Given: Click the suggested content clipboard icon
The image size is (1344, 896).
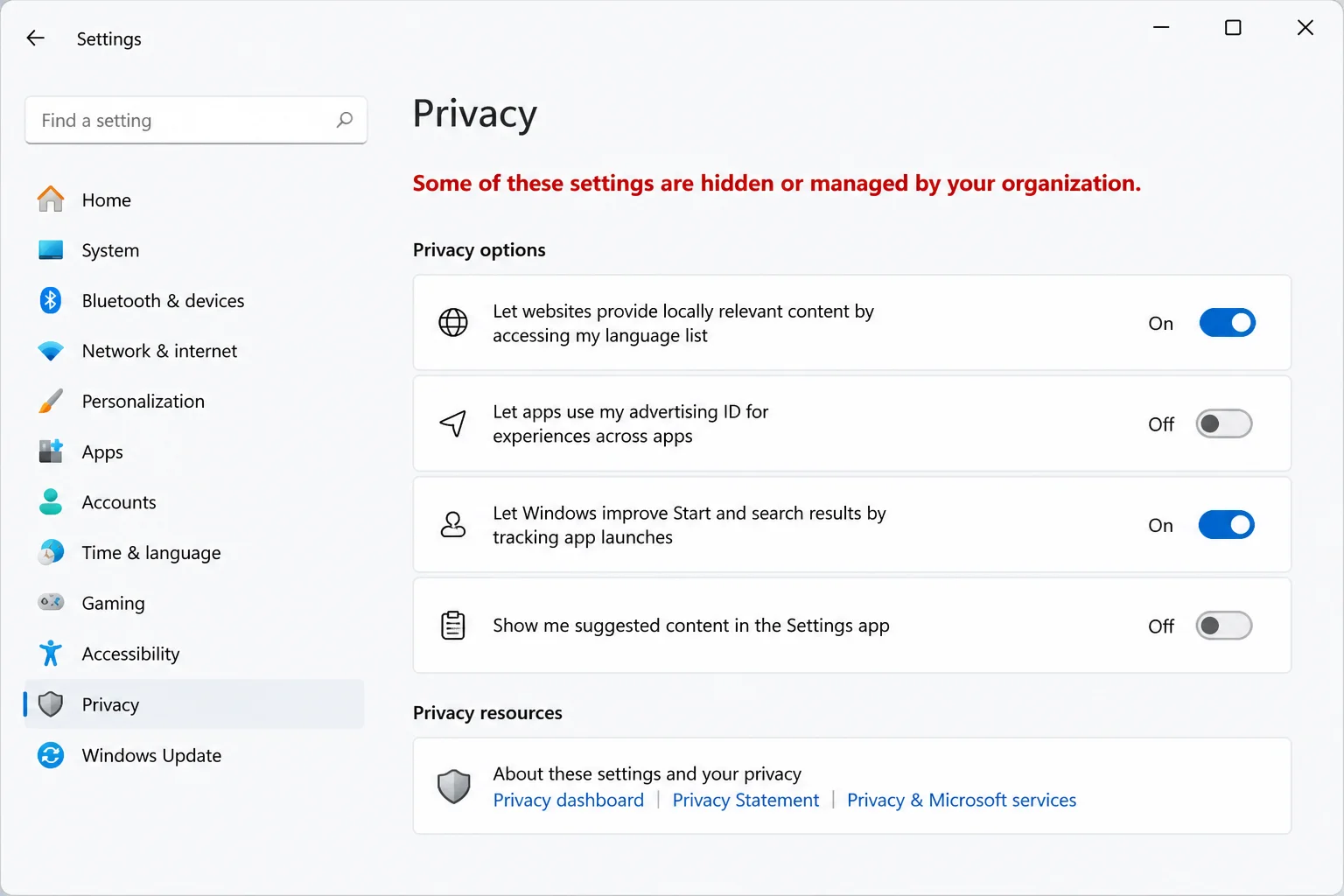Looking at the screenshot, I should 452,626.
